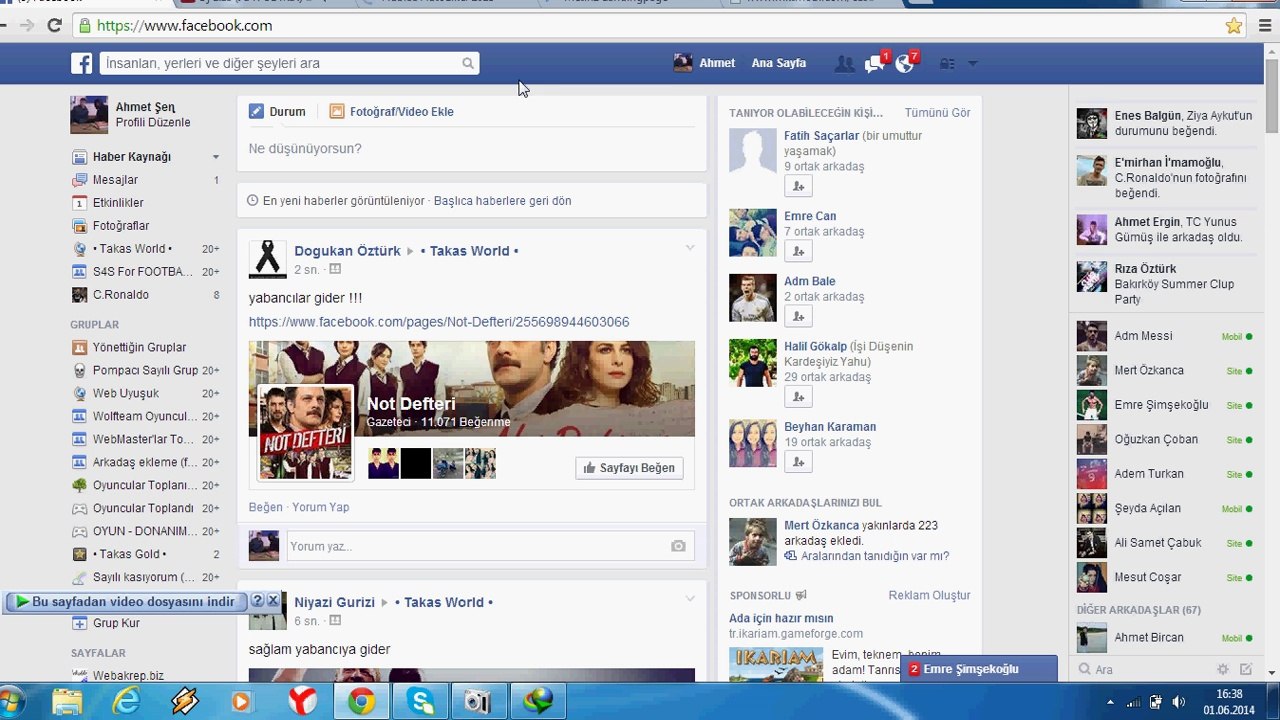
Task: Add Fatih Saçarlar as friend
Action: point(798,186)
